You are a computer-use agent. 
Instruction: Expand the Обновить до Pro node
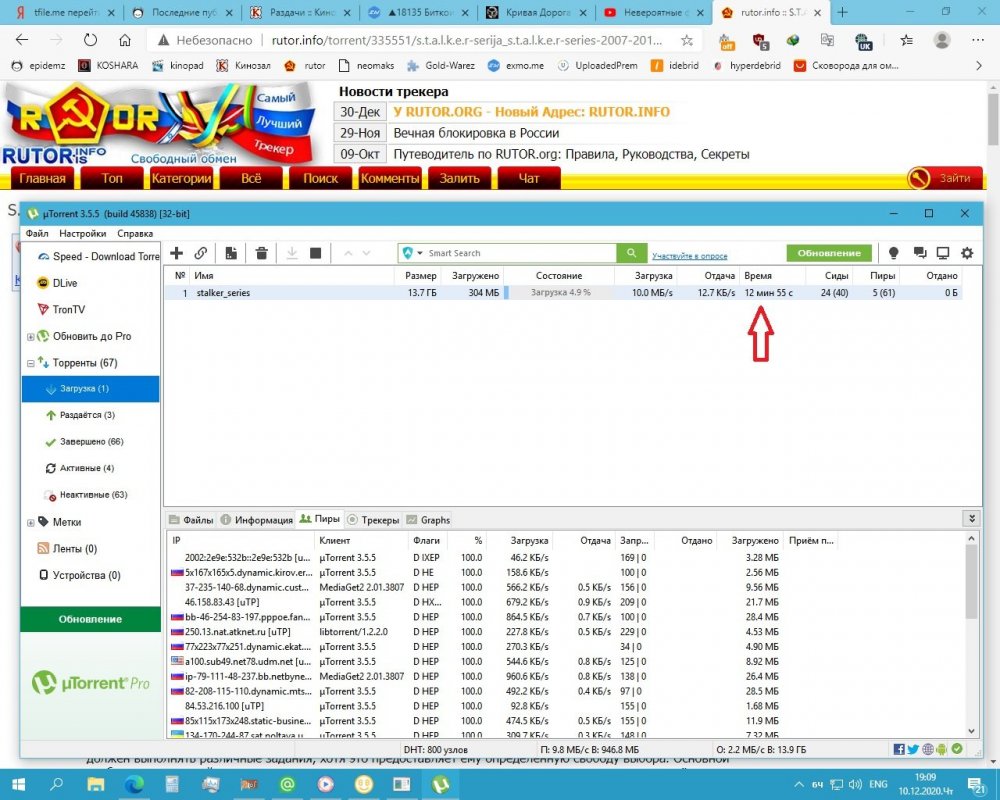[x=31, y=336]
